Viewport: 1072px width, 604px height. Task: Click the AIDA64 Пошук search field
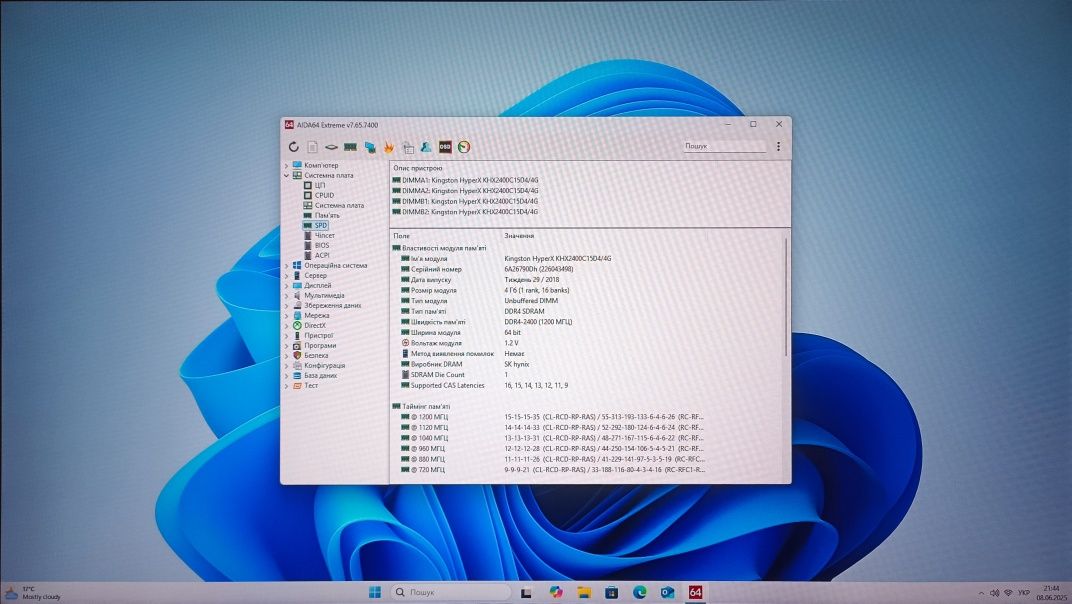click(x=725, y=146)
